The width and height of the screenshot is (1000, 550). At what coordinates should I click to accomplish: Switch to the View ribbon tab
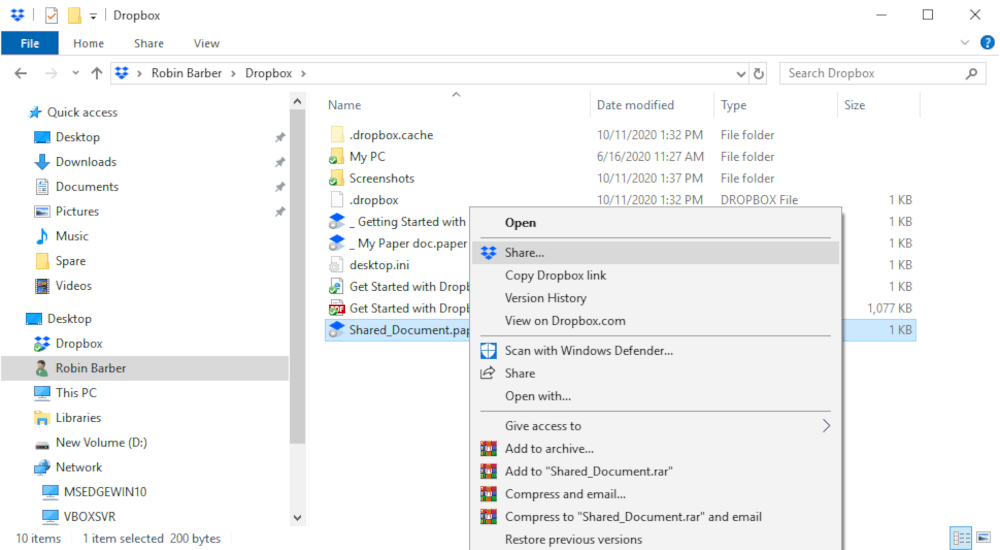(207, 43)
